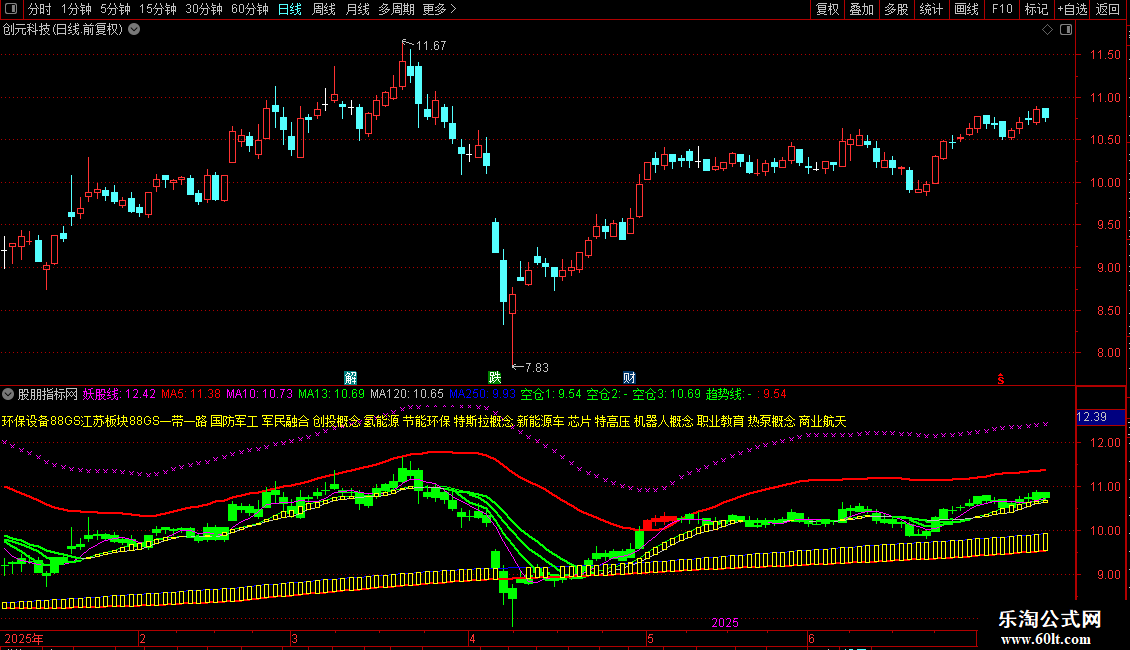Image resolution: width=1130 pixels, height=650 pixels.
Task: Click the 特斯拉概念 tag
Action: click(484, 421)
